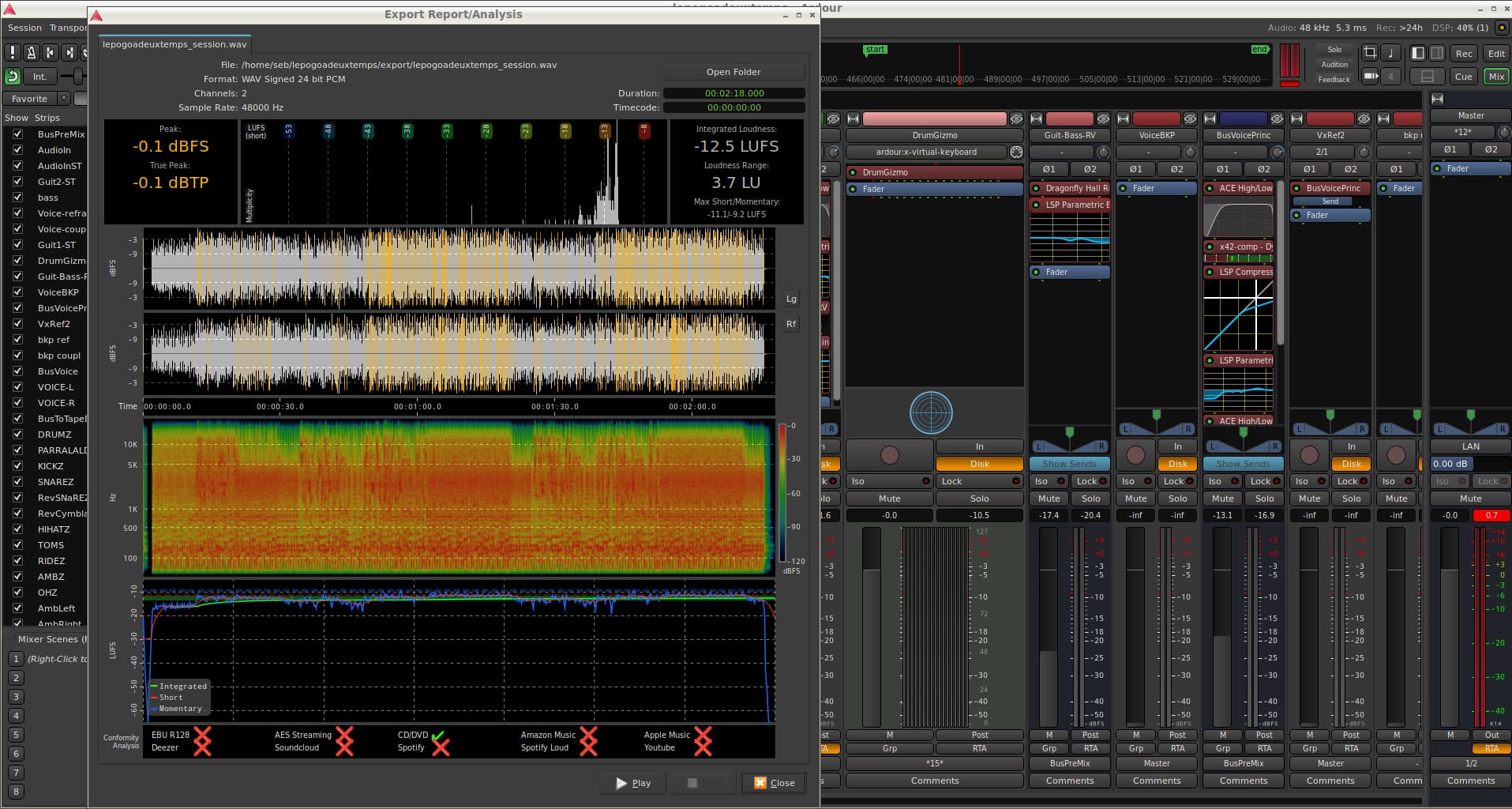Select the lepogoadeuxtemps_session.wav tab
This screenshot has height=809, width=1512.
click(x=174, y=45)
